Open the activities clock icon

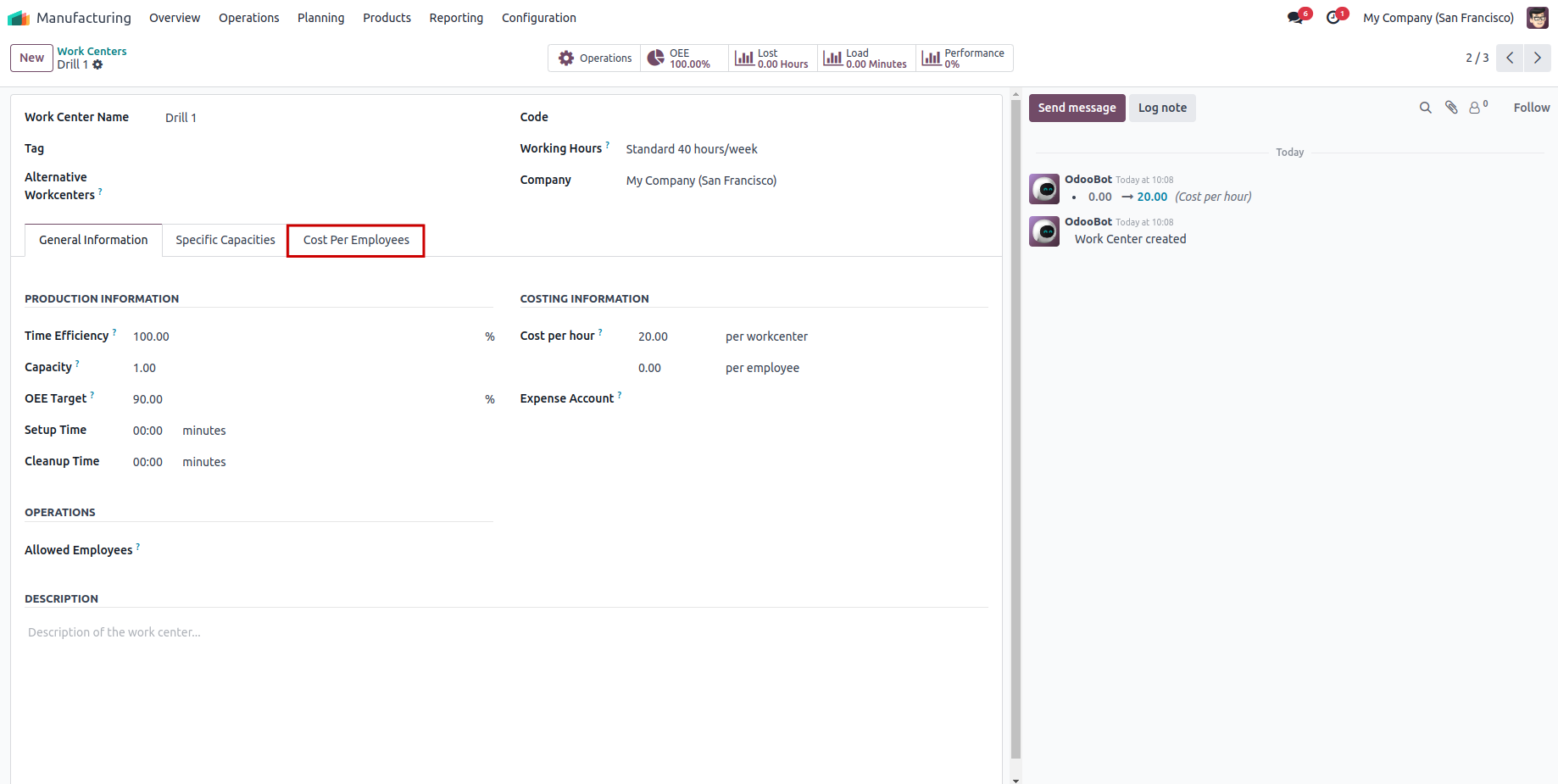point(1335,17)
